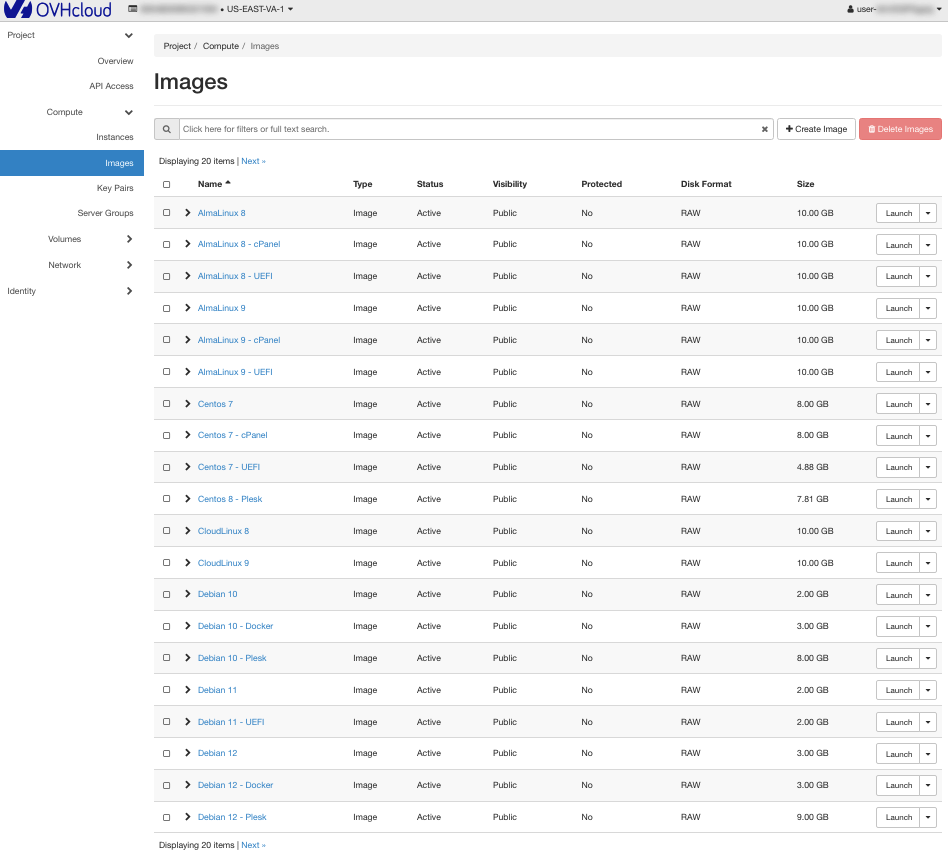Click the Size column header
The height and width of the screenshot is (858, 948).
click(x=805, y=184)
